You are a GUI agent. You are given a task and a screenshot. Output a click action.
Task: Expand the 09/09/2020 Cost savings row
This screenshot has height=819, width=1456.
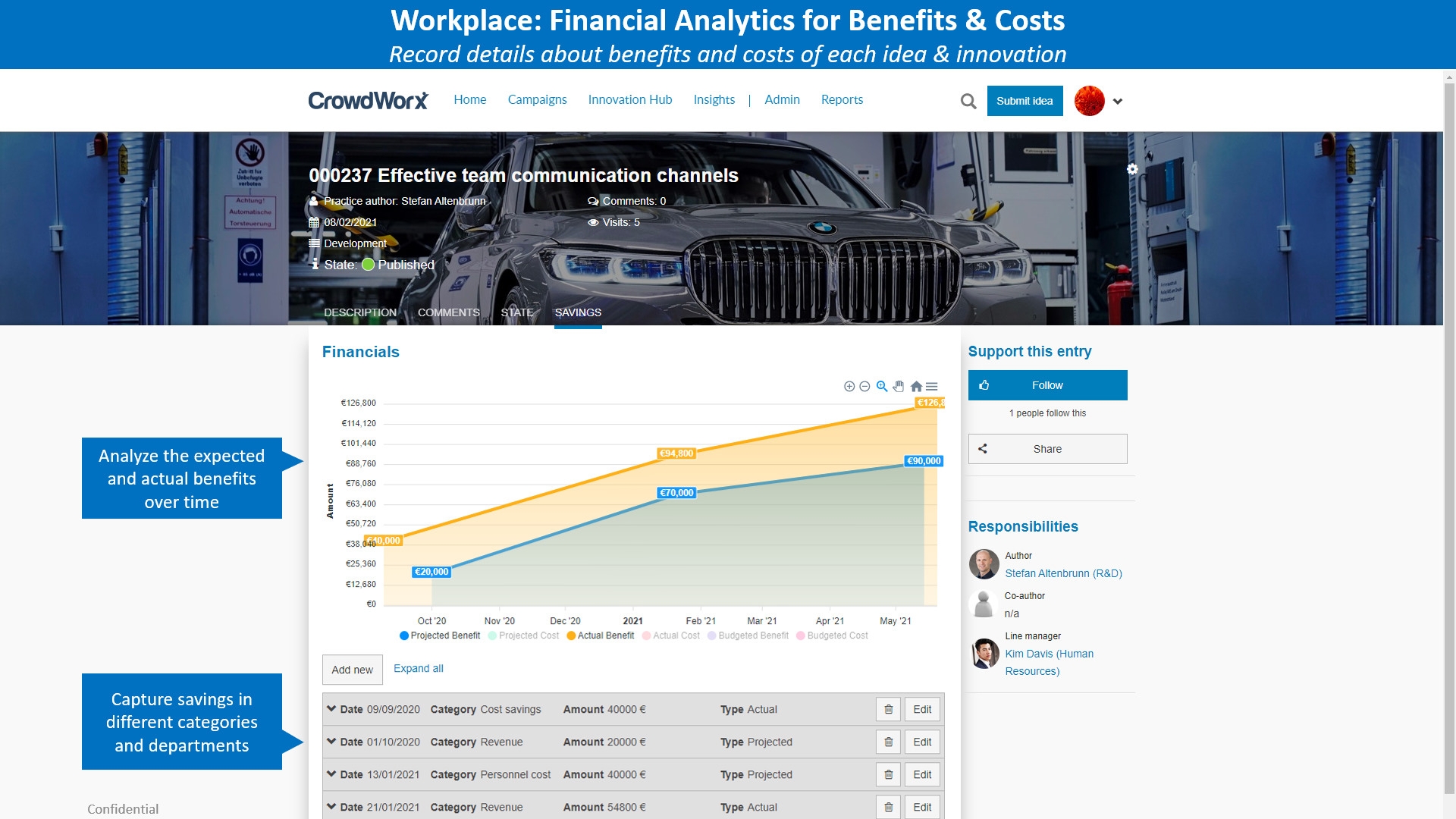(331, 709)
